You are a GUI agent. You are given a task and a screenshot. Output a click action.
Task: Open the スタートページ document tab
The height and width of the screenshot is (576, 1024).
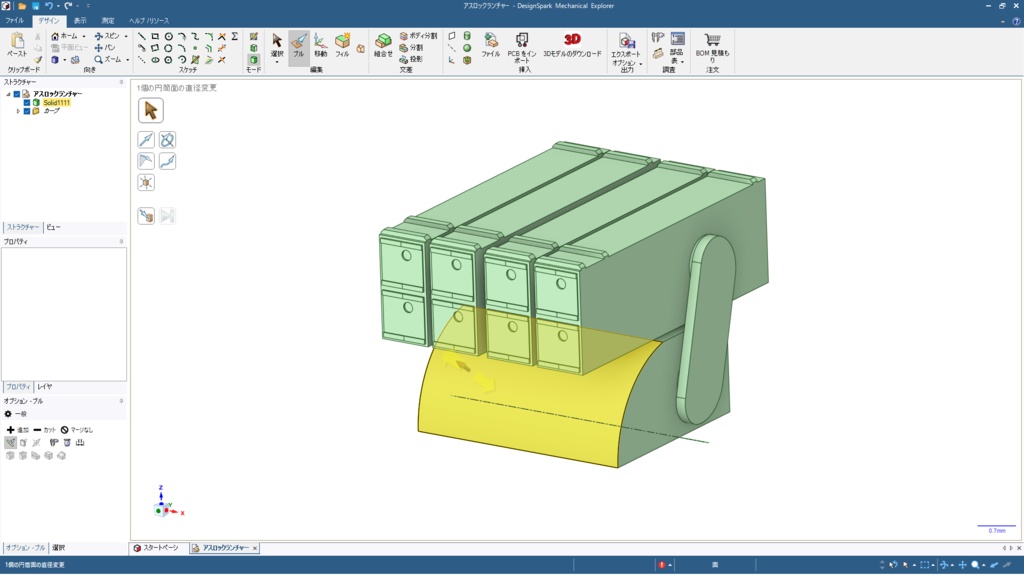pyautogui.click(x=157, y=548)
